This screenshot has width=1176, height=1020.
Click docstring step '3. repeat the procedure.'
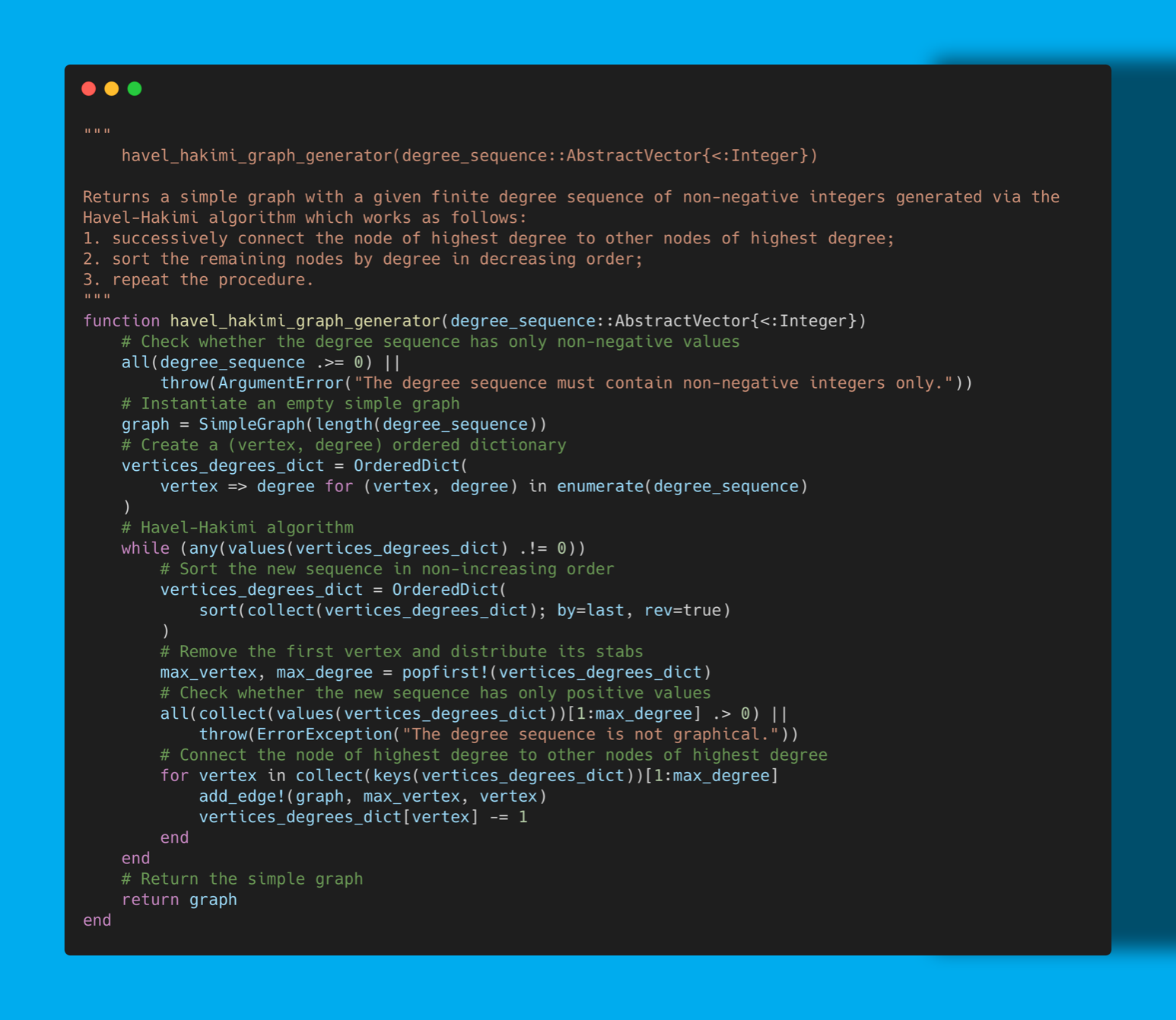(x=199, y=279)
